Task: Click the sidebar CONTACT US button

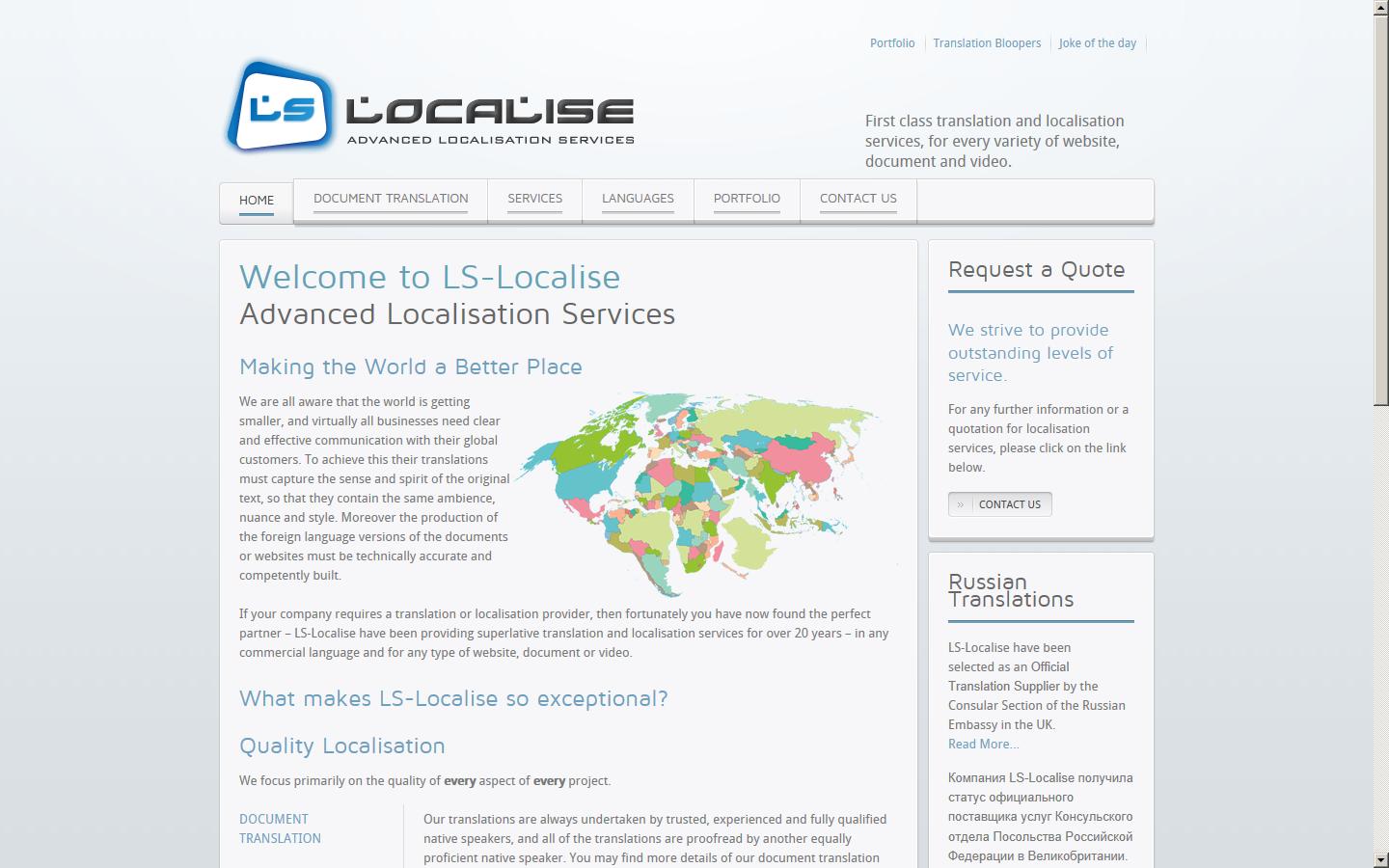Action: [x=1009, y=504]
